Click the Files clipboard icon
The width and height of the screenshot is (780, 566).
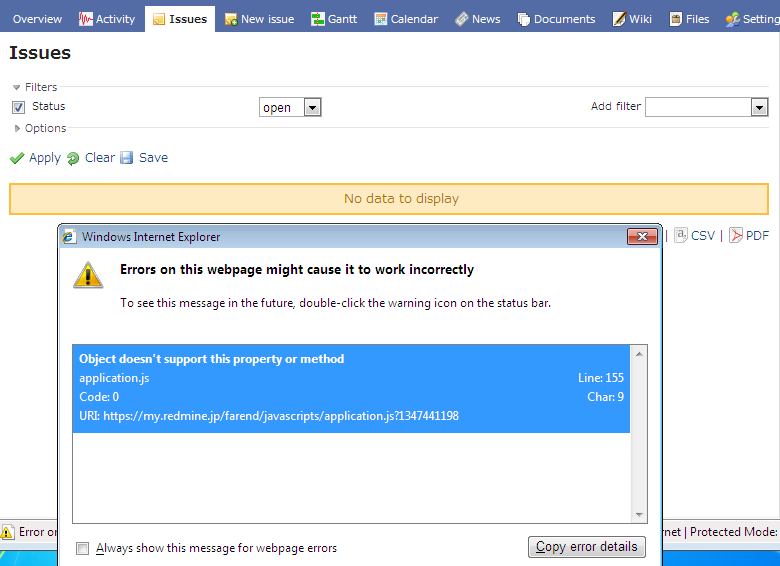pos(676,19)
